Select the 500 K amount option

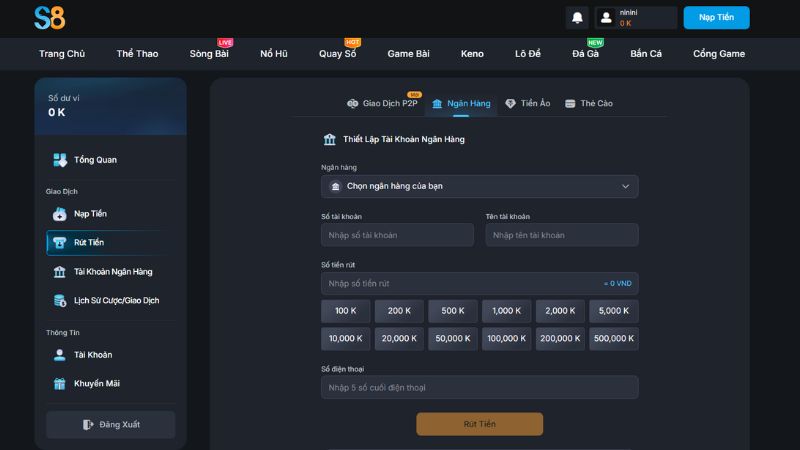coord(453,311)
